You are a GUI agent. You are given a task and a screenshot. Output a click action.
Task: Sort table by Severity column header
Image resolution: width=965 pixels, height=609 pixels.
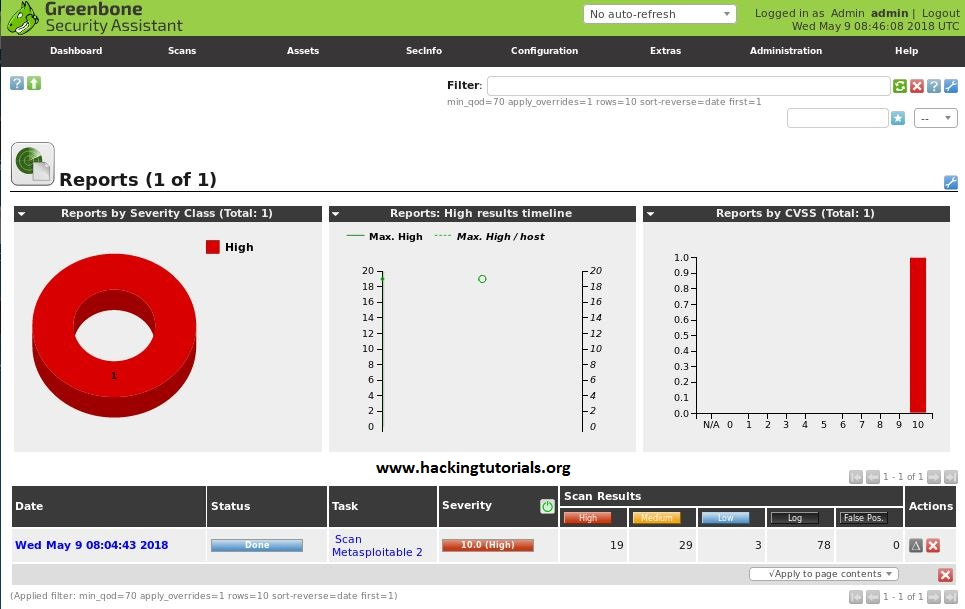(x=467, y=505)
